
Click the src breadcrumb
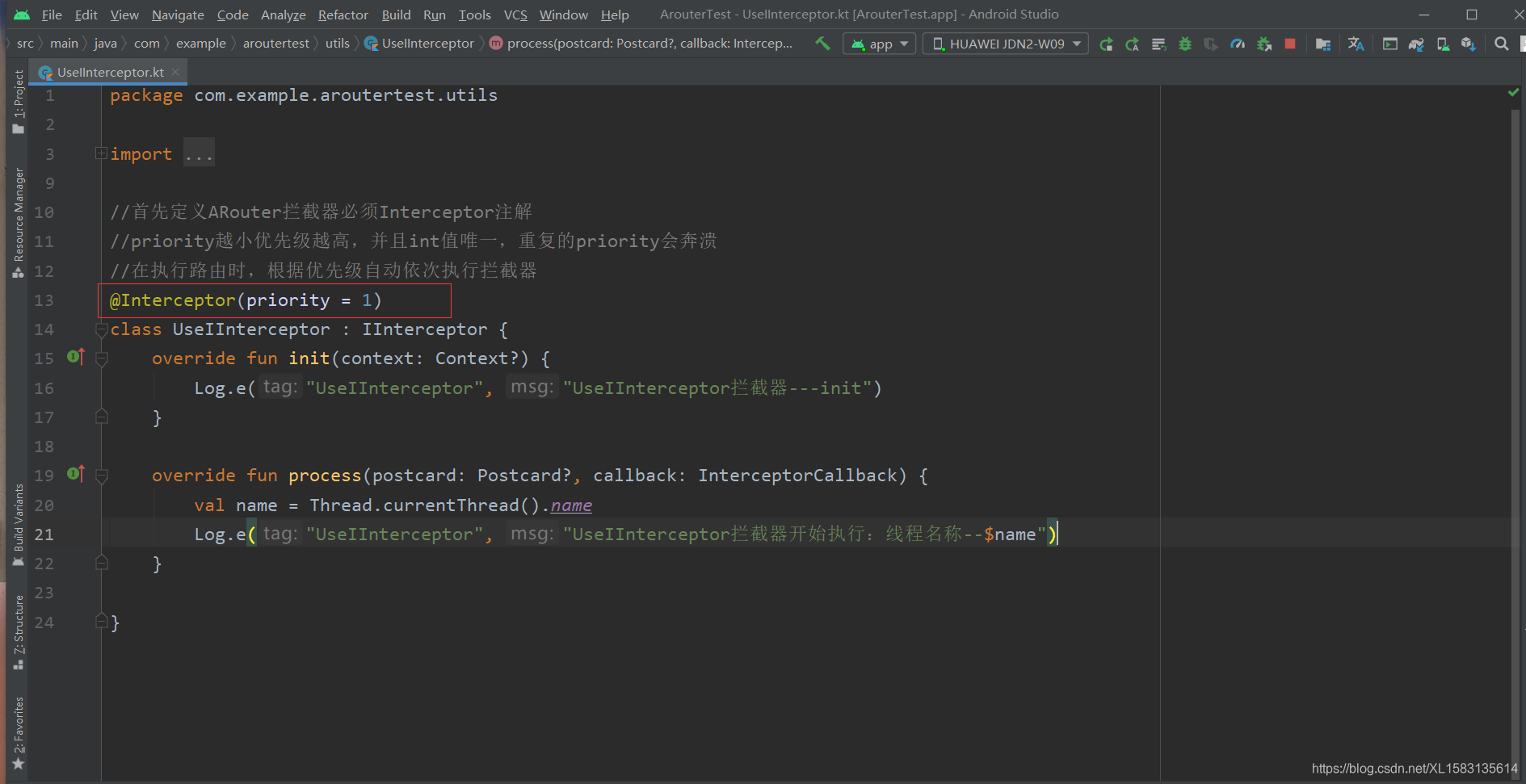[x=25, y=44]
